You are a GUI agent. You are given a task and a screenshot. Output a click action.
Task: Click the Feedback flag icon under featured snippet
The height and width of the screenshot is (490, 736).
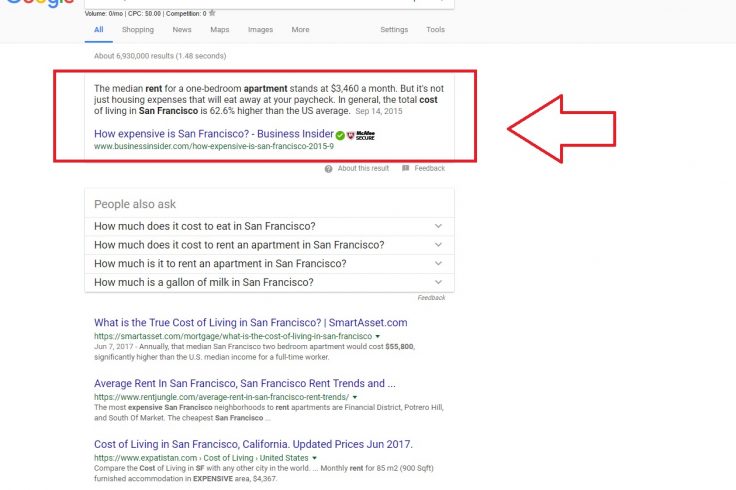point(406,168)
